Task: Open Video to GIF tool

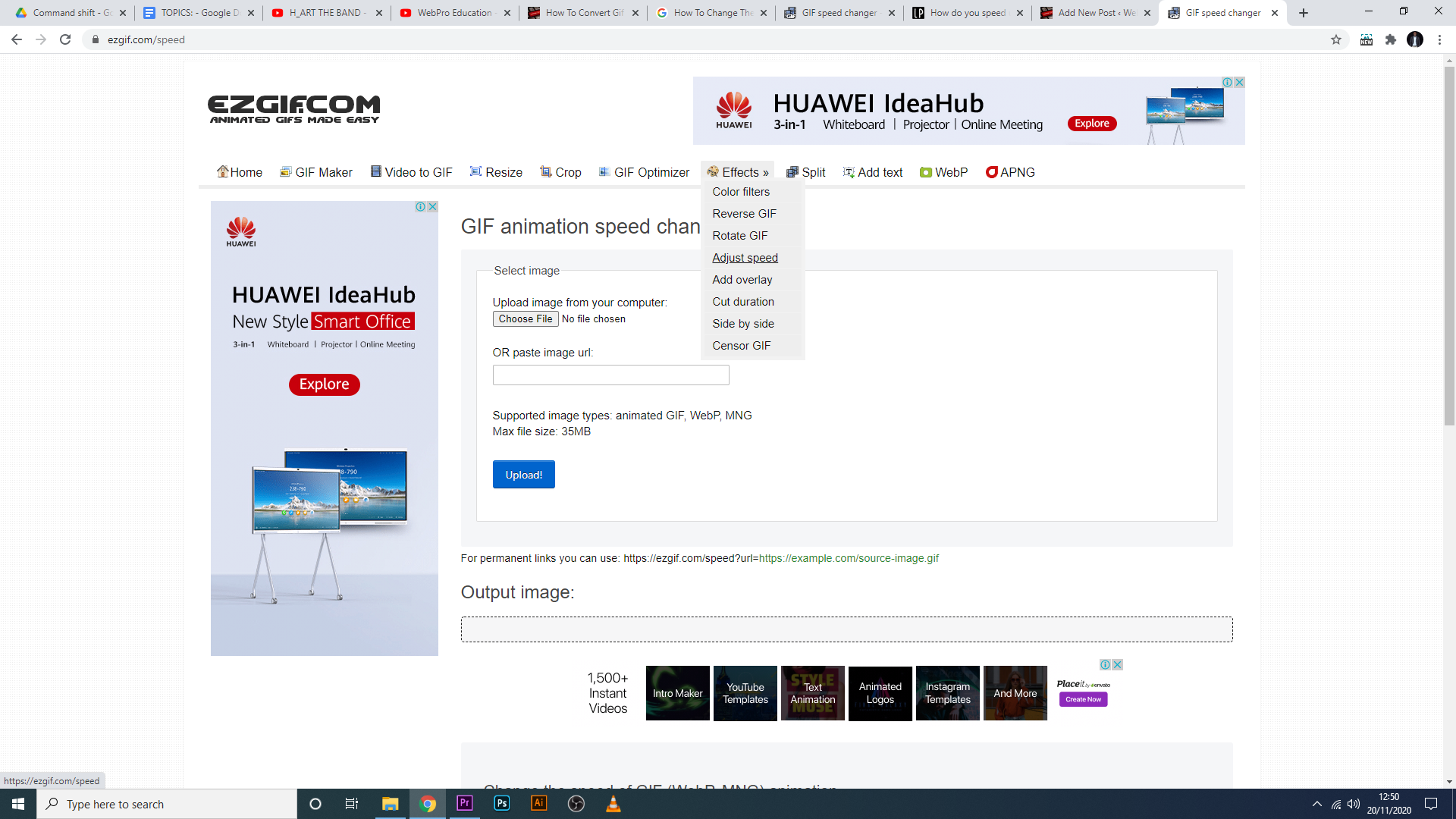Action: tap(411, 172)
